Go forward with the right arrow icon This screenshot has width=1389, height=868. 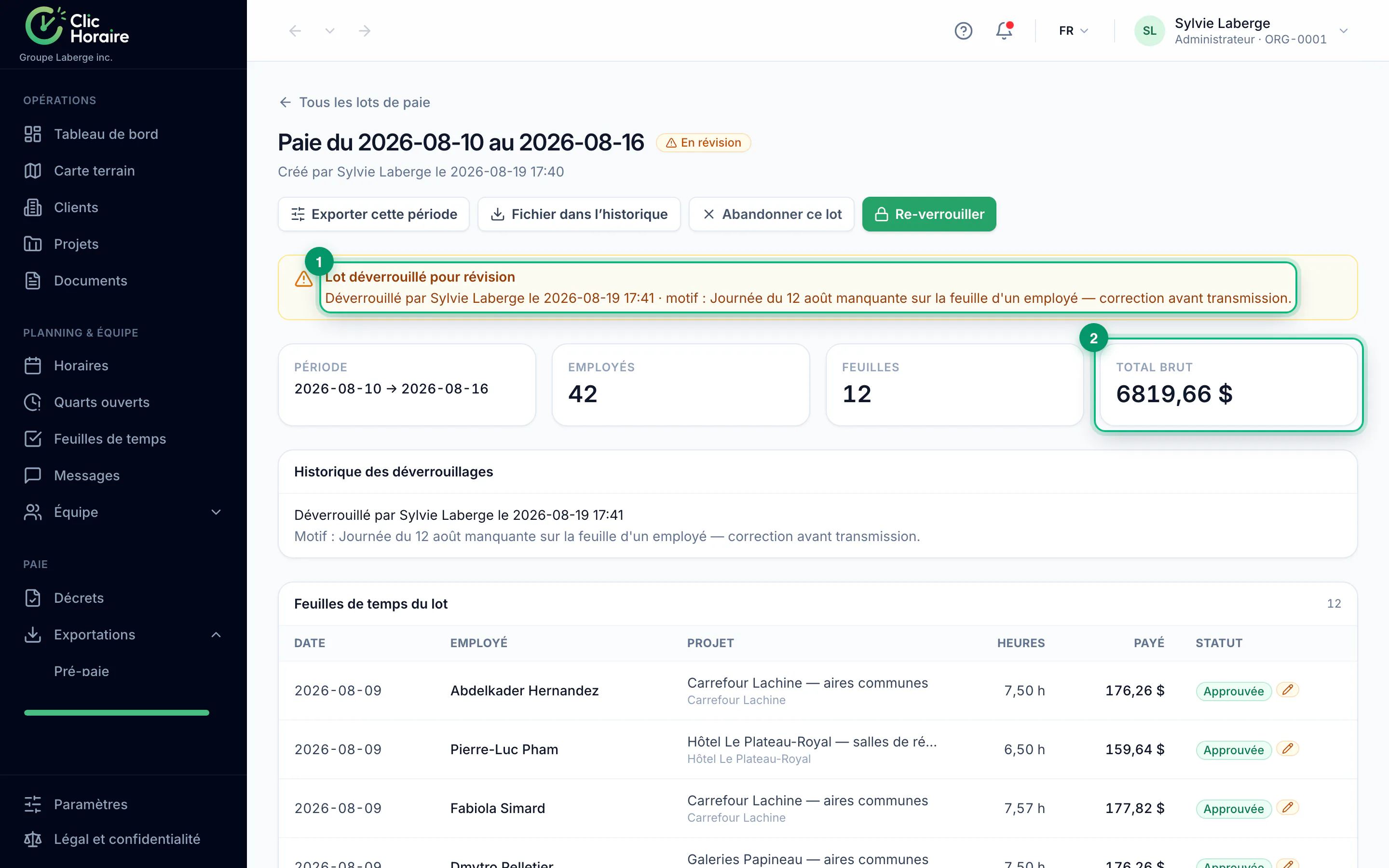[365, 30]
